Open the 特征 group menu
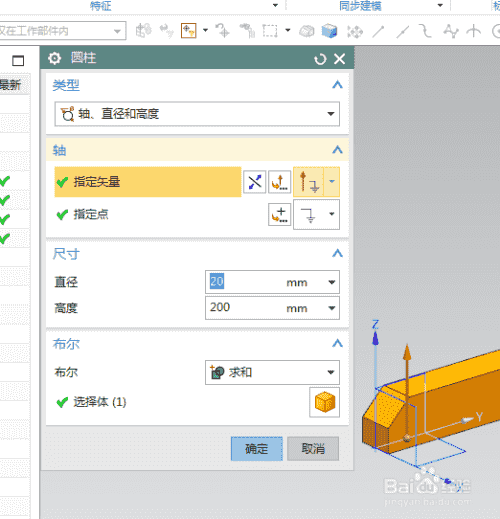 pos(100,6)
